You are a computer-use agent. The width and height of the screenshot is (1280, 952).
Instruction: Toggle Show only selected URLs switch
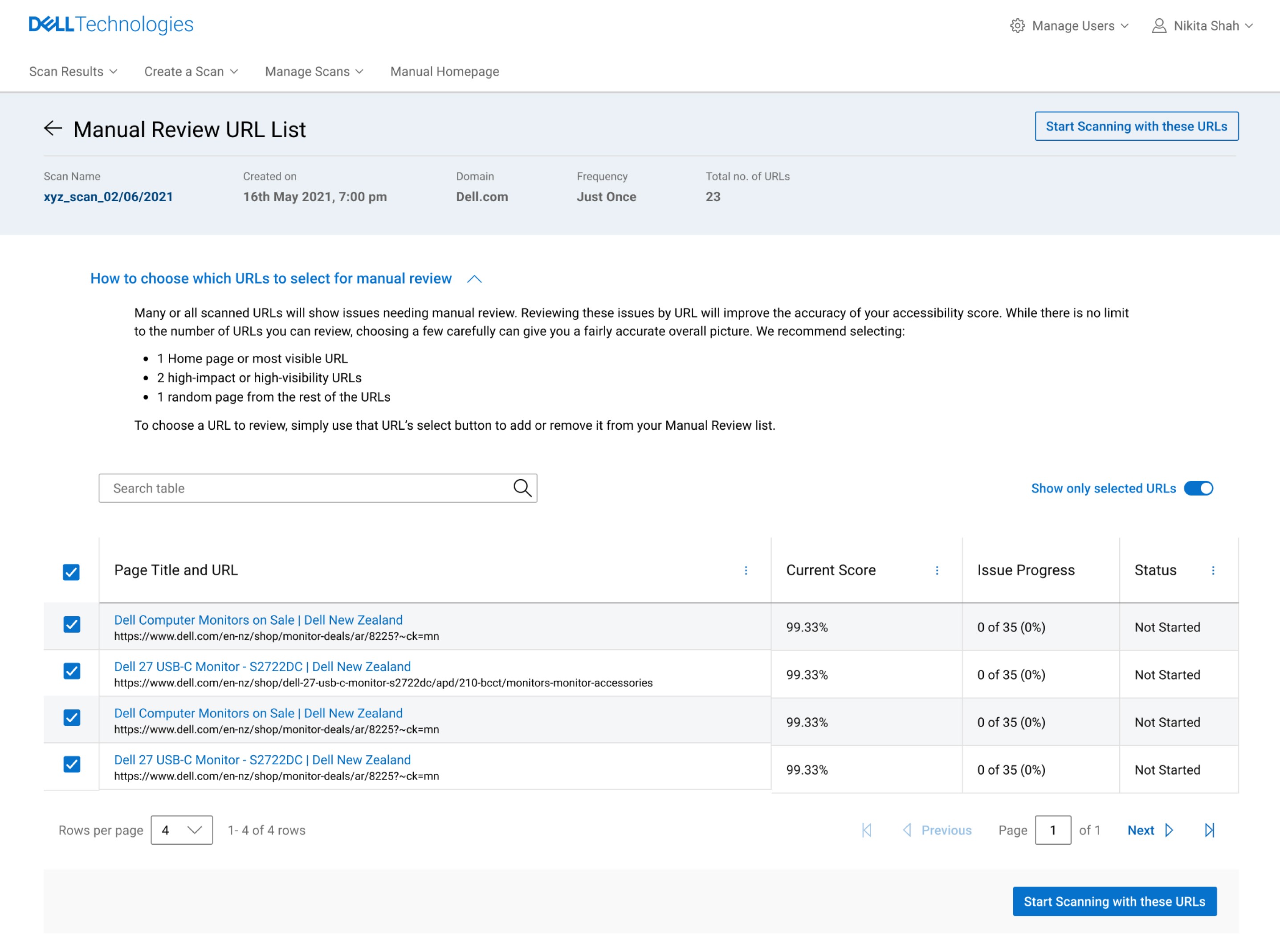(1198, 488)
